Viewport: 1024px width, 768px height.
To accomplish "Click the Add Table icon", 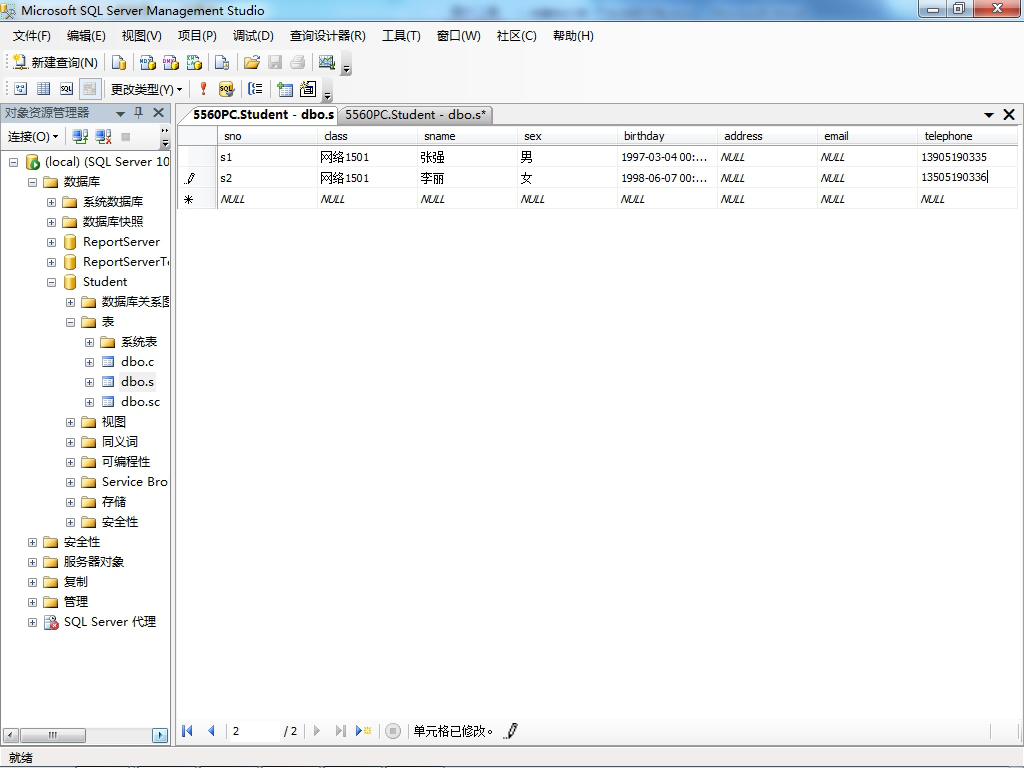I will pos(285,89).
